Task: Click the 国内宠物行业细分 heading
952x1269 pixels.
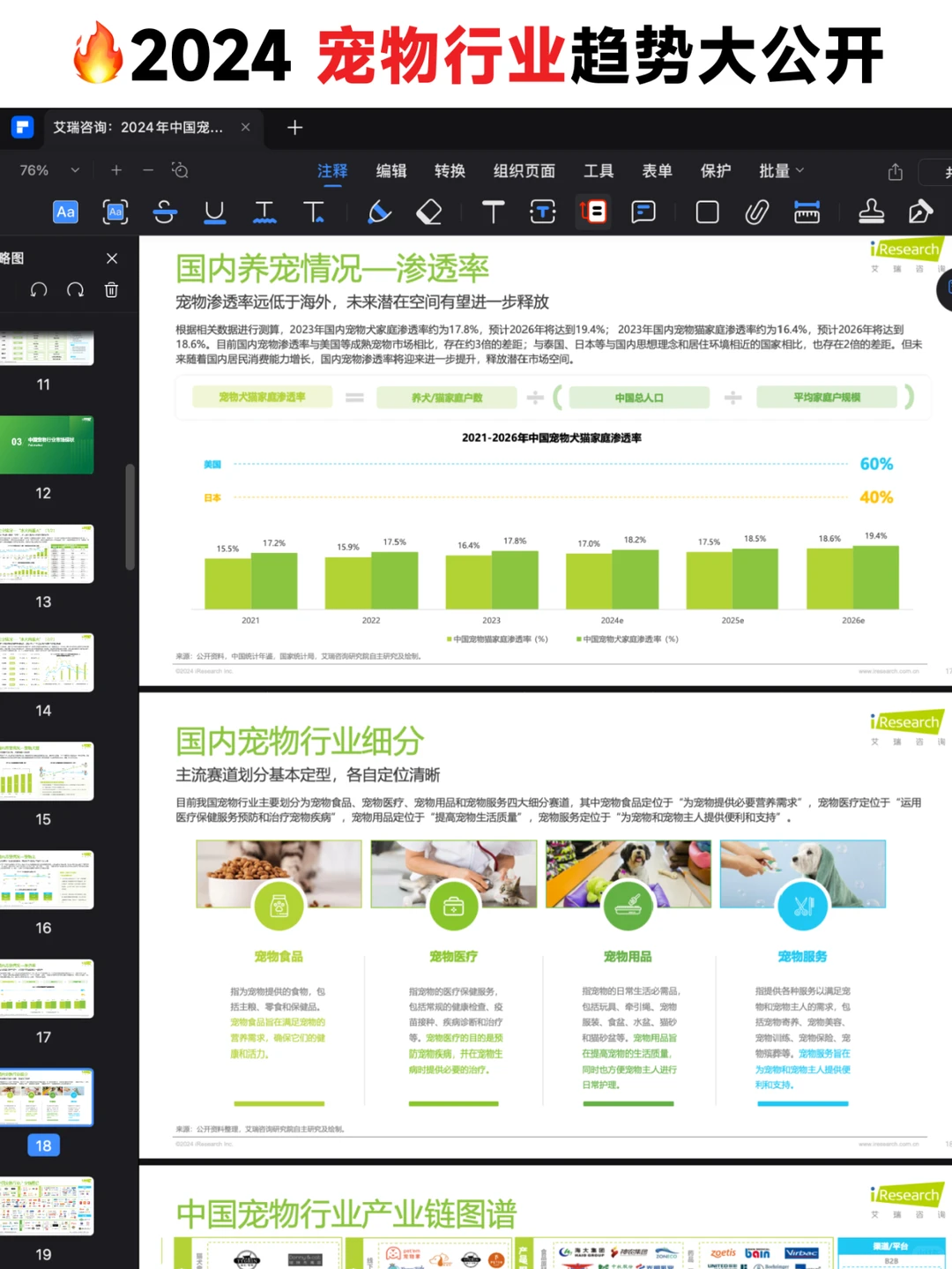Action: coord(300,742)
